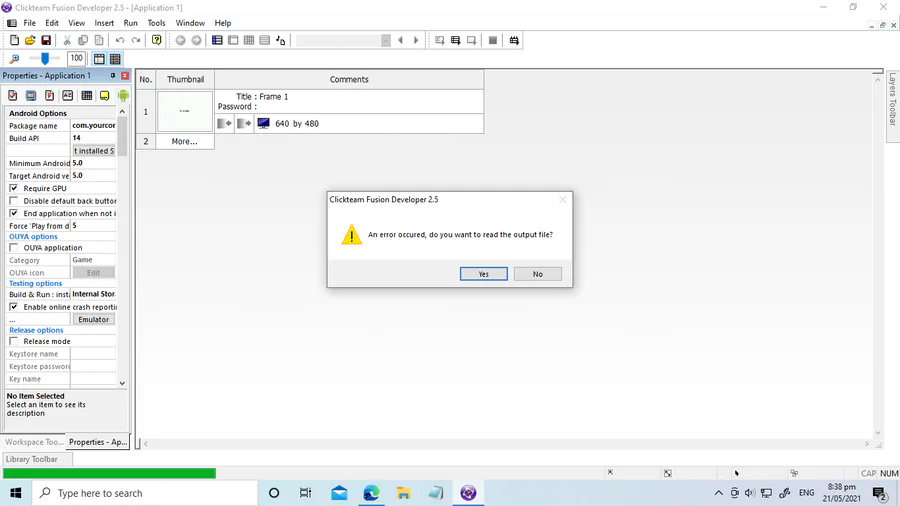Viewport: 900px width, 506px height.
Task: Open the Run menu
Action: [x=130, y=23]
